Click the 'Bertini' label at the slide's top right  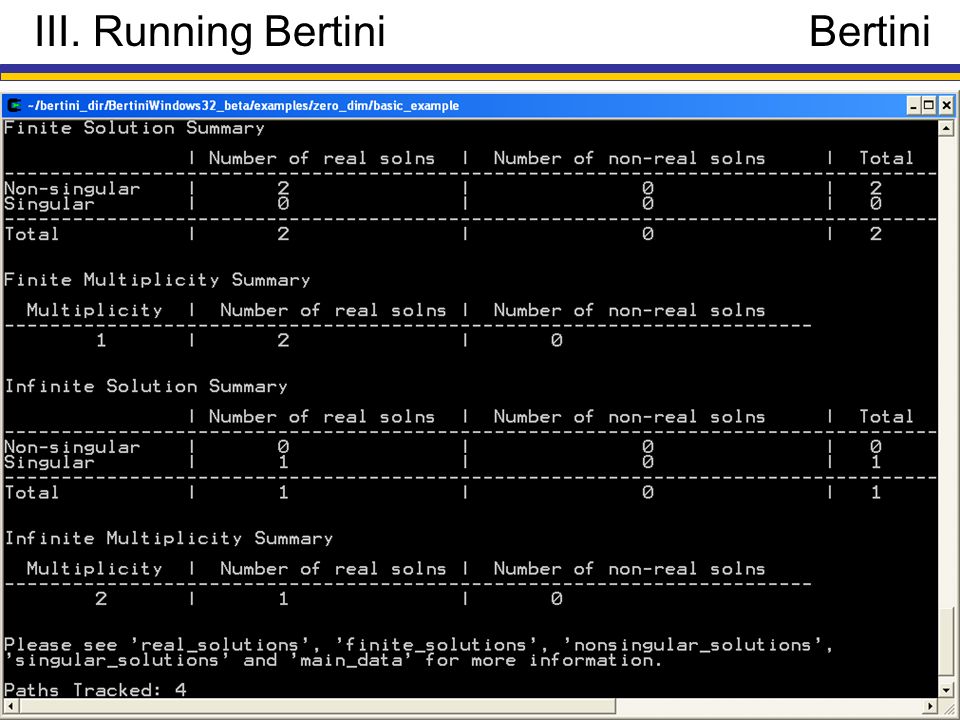[869, 31]
